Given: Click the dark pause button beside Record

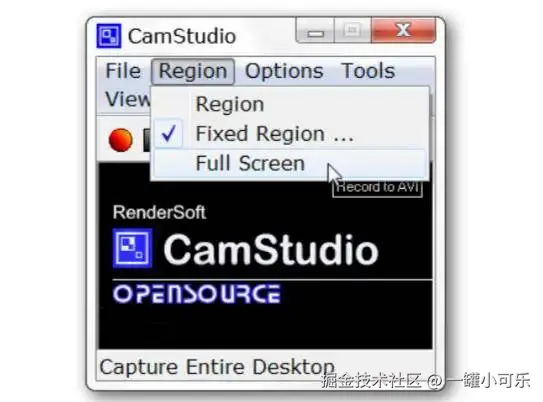Looking at the screenshot, I should [x=147, y=140].
